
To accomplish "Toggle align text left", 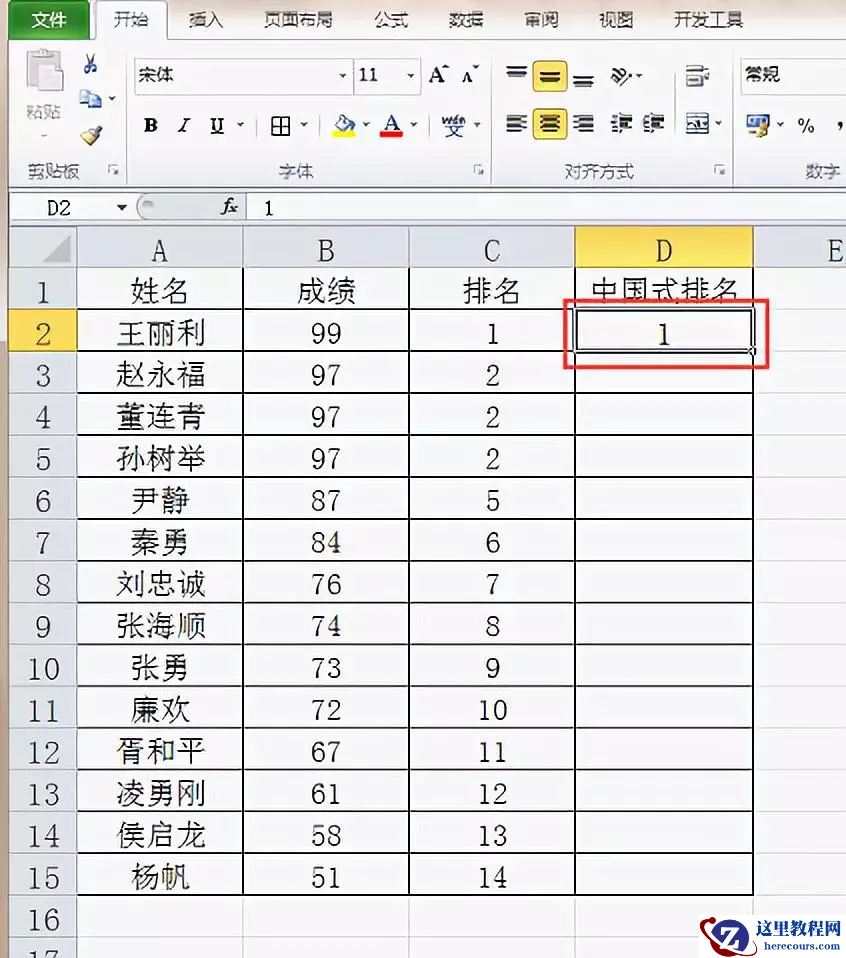I will pyautogui.click(x=516, y=124).
